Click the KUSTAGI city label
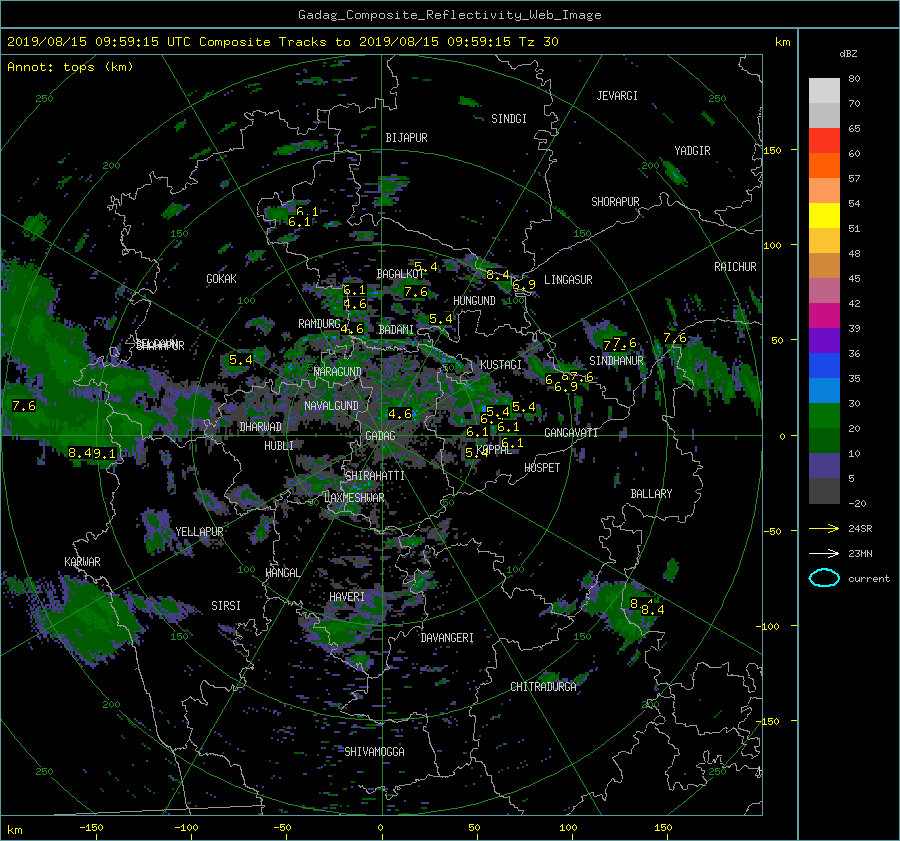900x841 pixels. click(501, 365)
